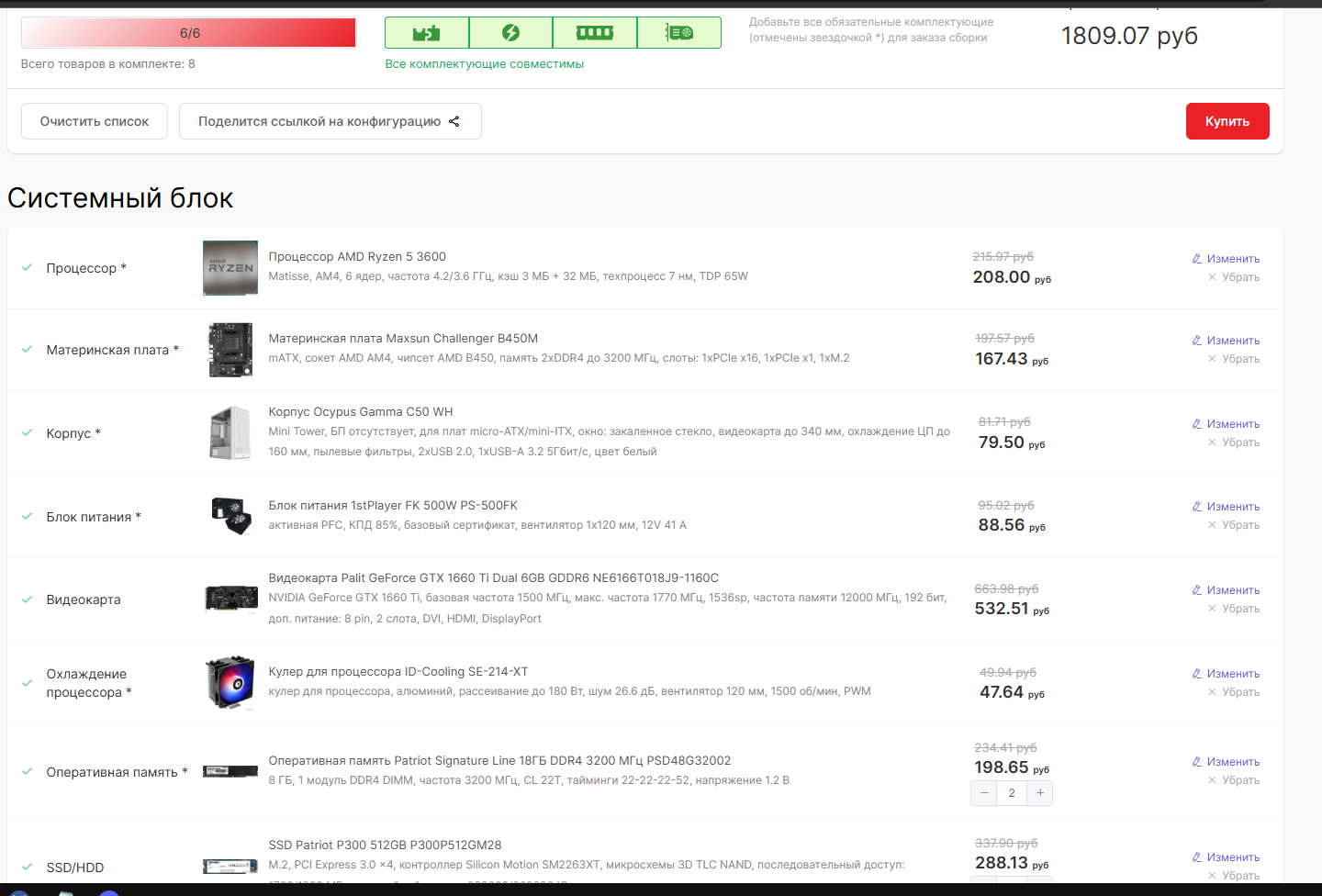Clear the list with Очистить список
Image resolution: width=1322 pixels, height=896 pixels.
click(x=95, y=121)
